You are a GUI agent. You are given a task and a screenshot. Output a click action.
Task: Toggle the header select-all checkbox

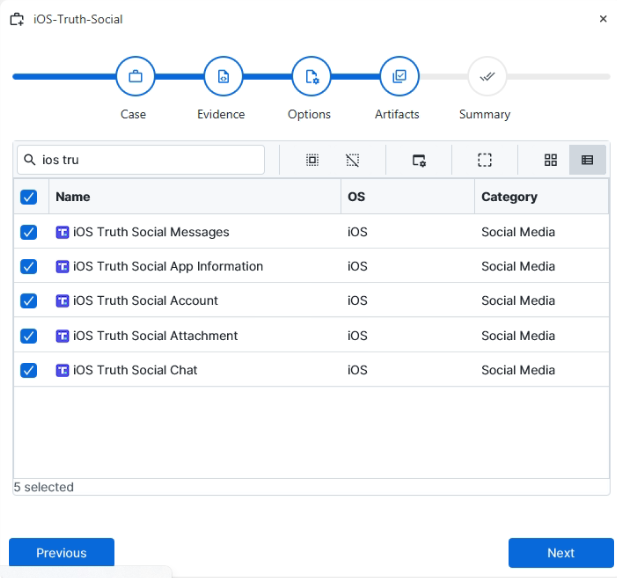(29, 197)
